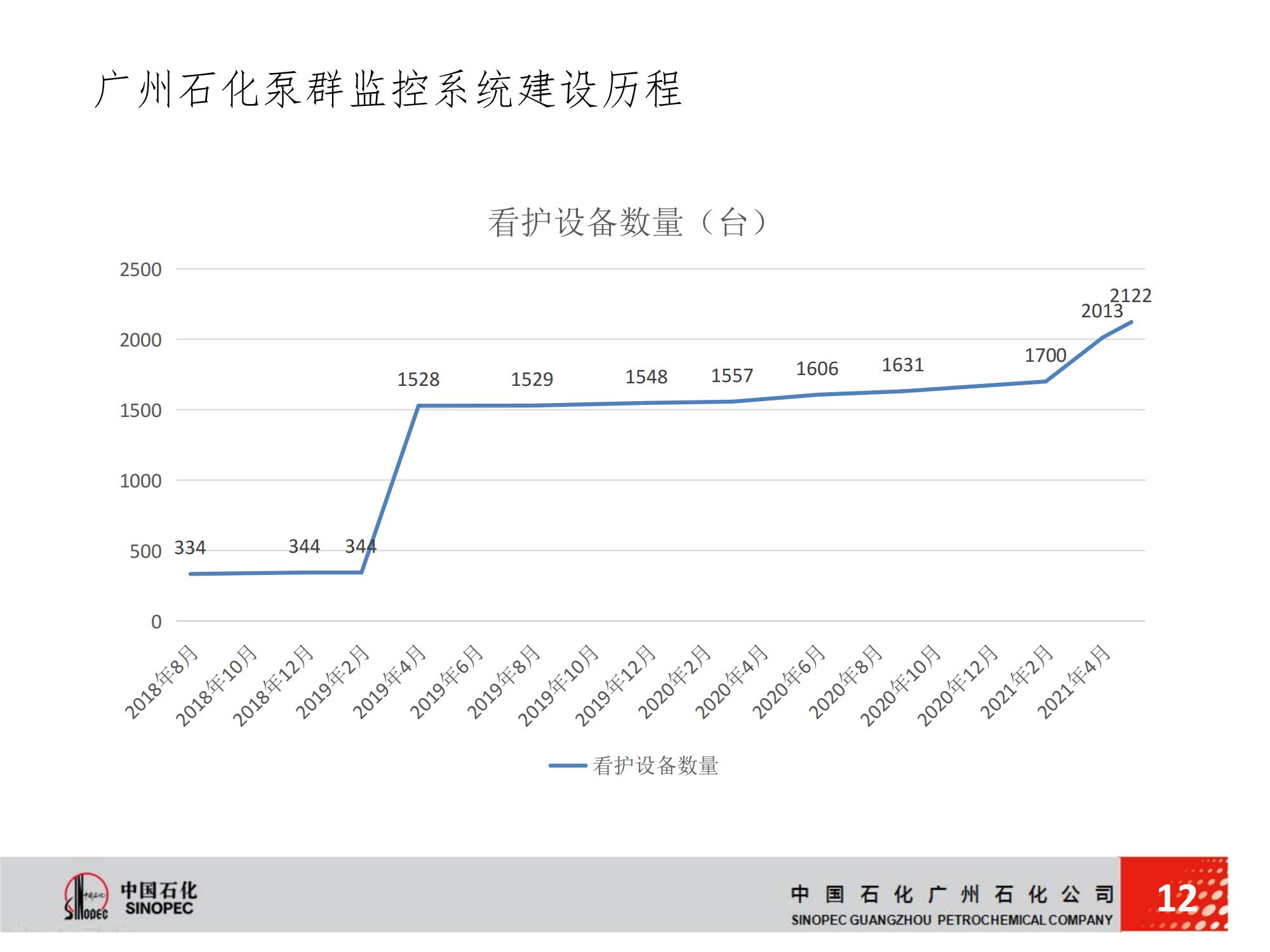Click the x-axis label 2019年12月
Viewport: 1270px width, 952px height.
615,685
